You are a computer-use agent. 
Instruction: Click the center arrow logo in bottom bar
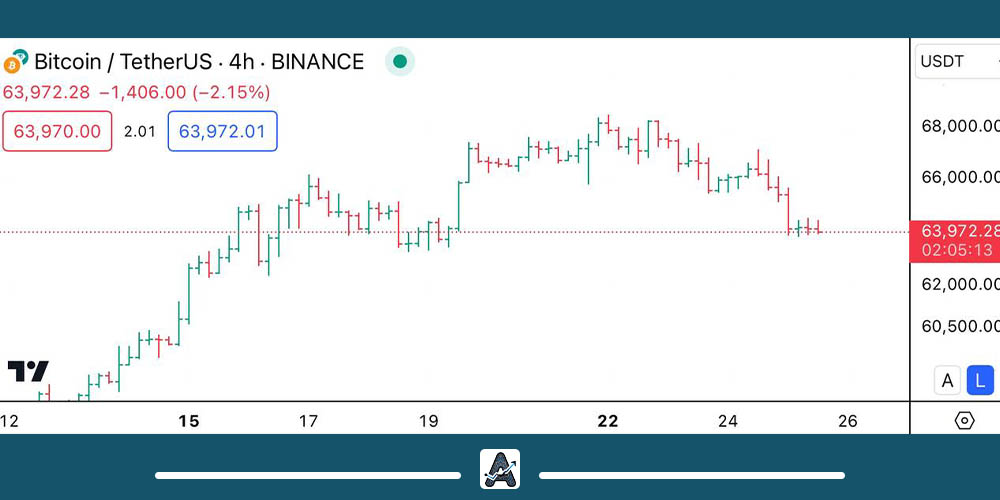pos(500,469)
